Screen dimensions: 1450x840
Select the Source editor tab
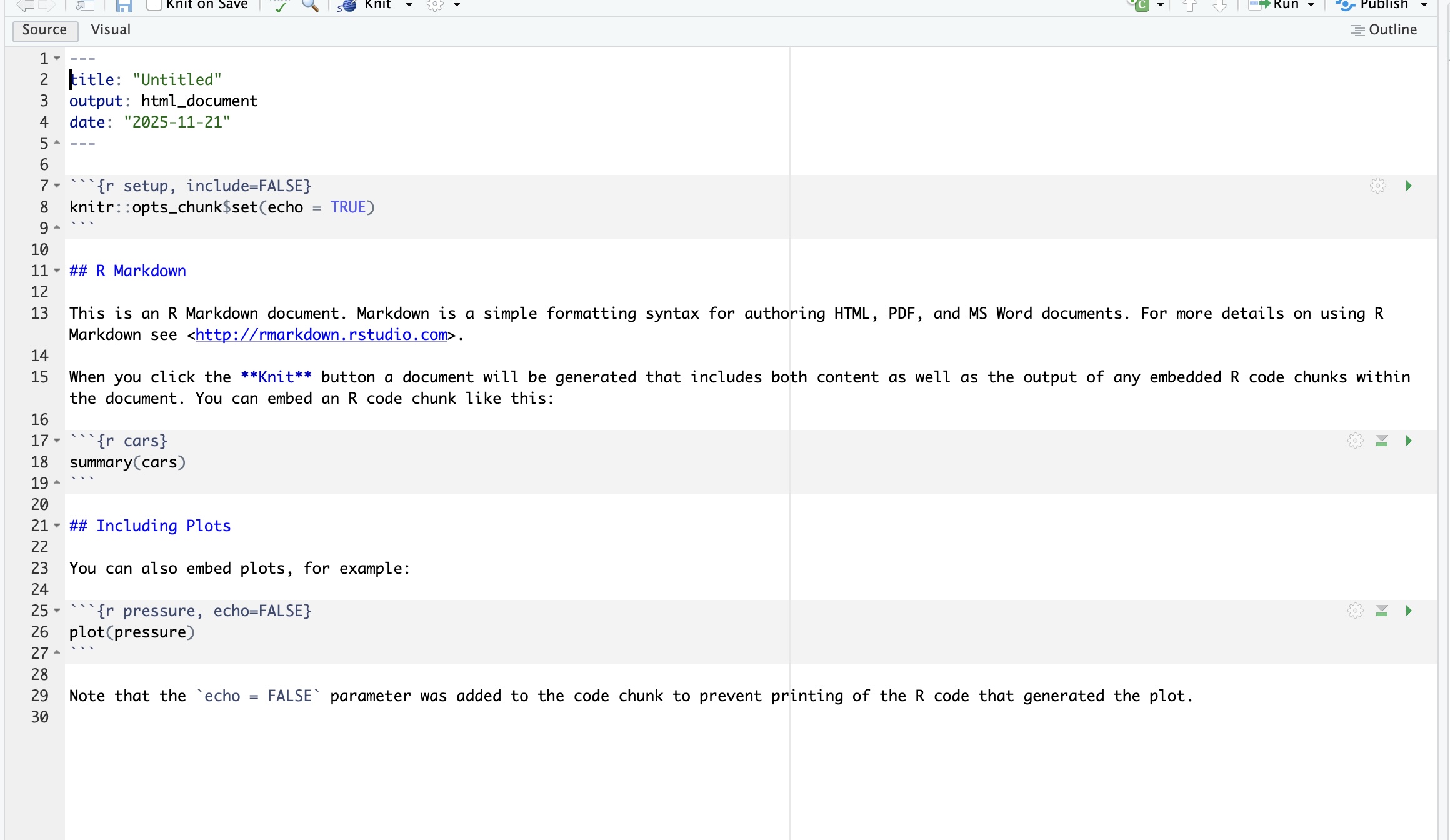click(44, 30)
